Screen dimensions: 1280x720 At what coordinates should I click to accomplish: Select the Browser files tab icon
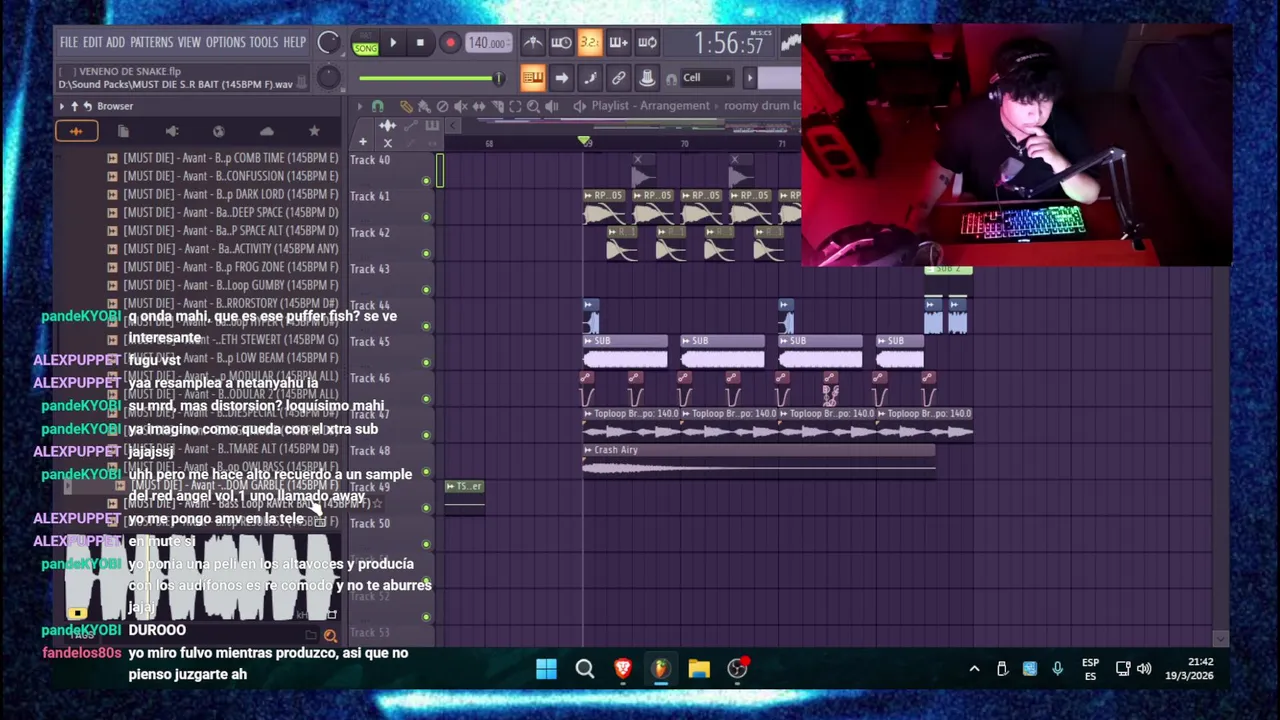point(123,131)
